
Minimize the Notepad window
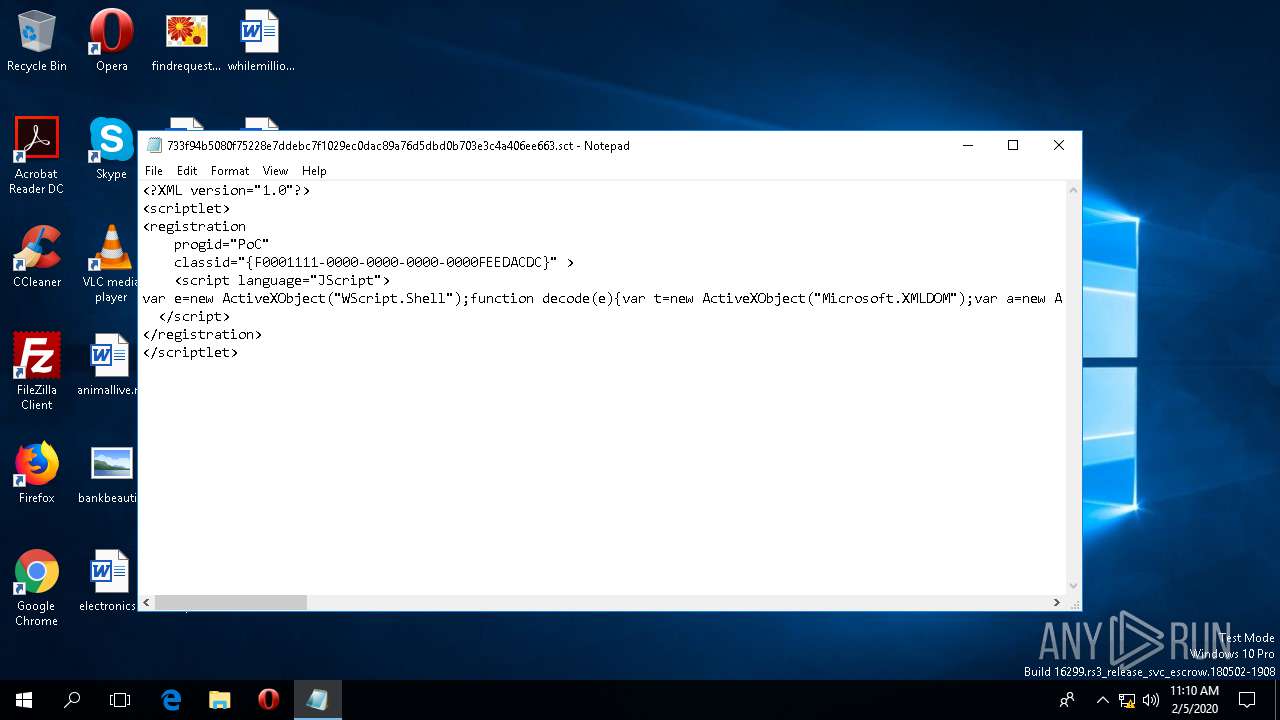coord(967,145)
